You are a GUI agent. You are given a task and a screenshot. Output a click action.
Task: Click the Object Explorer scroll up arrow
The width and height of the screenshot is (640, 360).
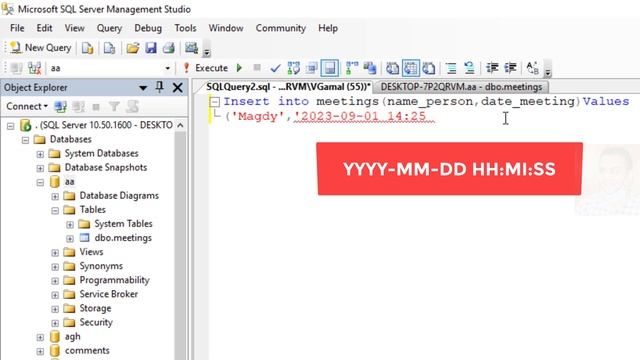tap(180, 125)
